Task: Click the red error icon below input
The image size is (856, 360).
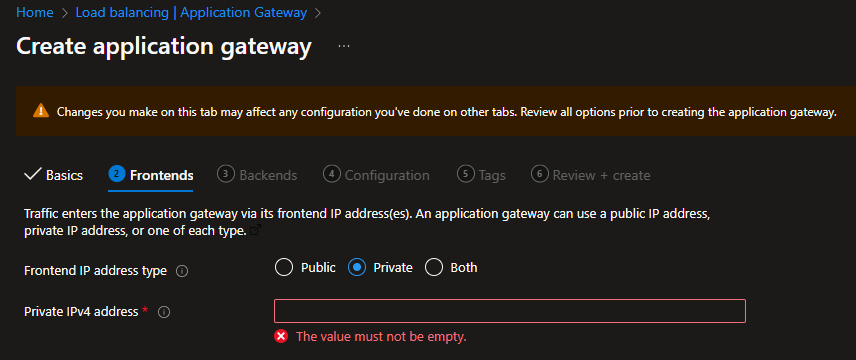Action: 281,336
